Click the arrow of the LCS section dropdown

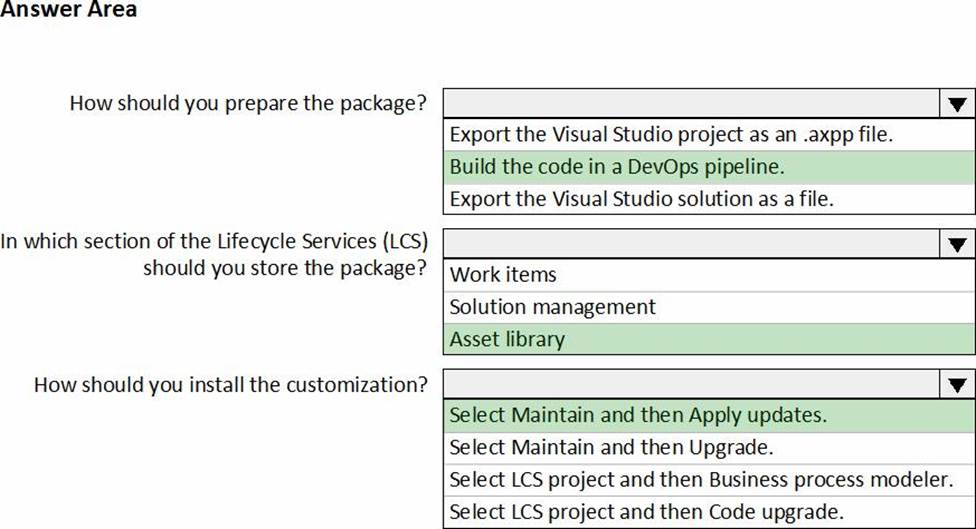[x=956, y=243]
